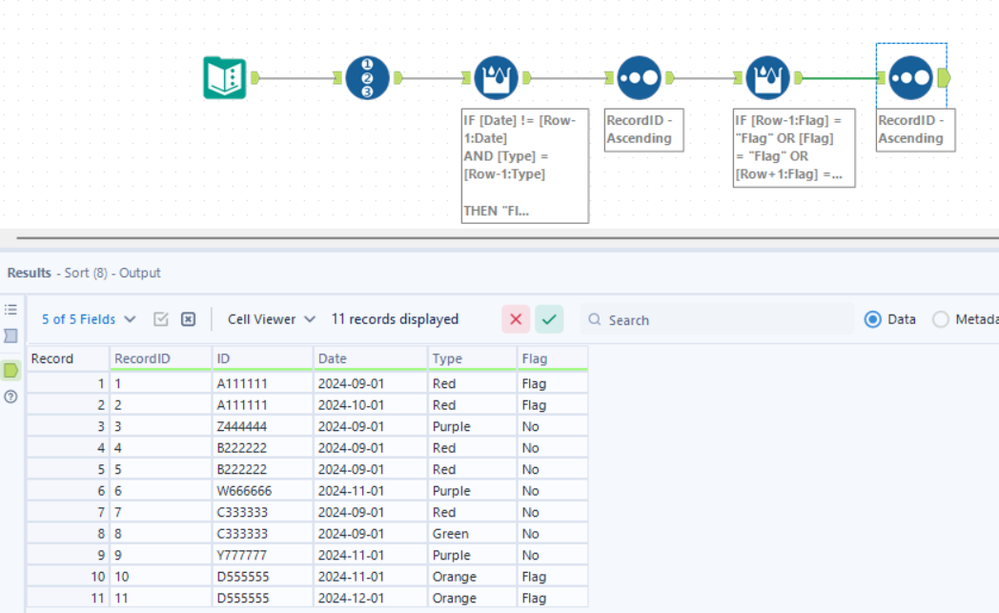Click the red X cancel icon
The image size is (999, 613).
pos(516,319)
